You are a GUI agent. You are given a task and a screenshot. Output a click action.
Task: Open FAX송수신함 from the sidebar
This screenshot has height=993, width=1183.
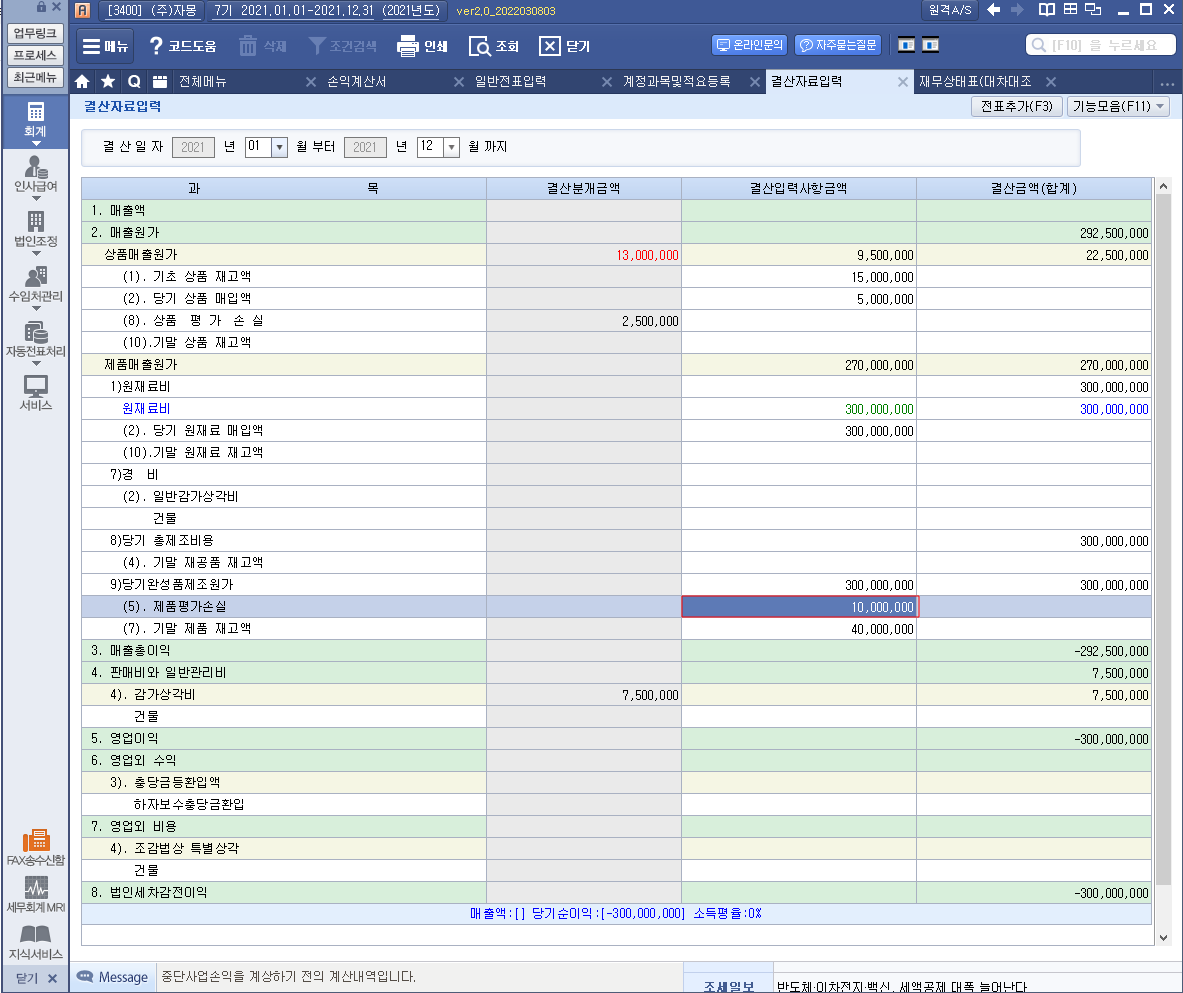pos(35,841)
